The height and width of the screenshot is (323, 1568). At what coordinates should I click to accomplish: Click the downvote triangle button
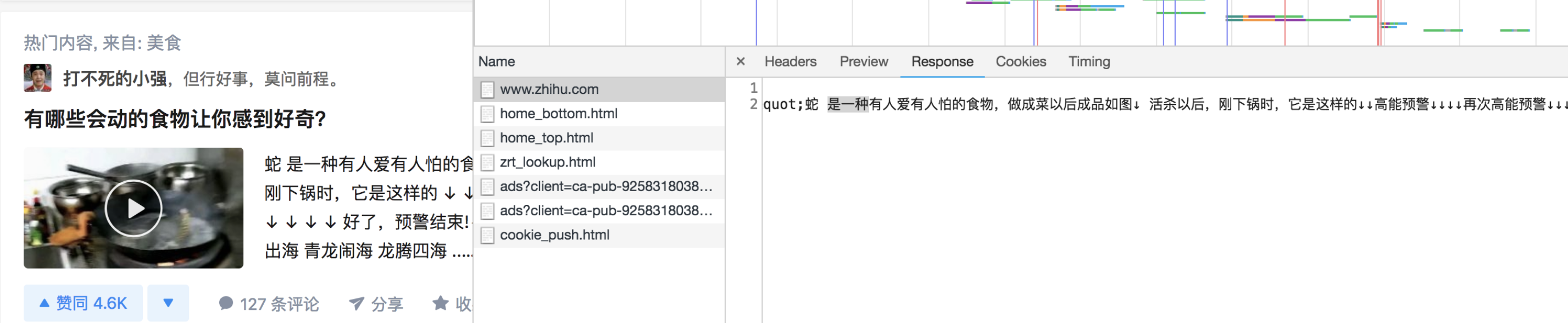pos(168,303)
